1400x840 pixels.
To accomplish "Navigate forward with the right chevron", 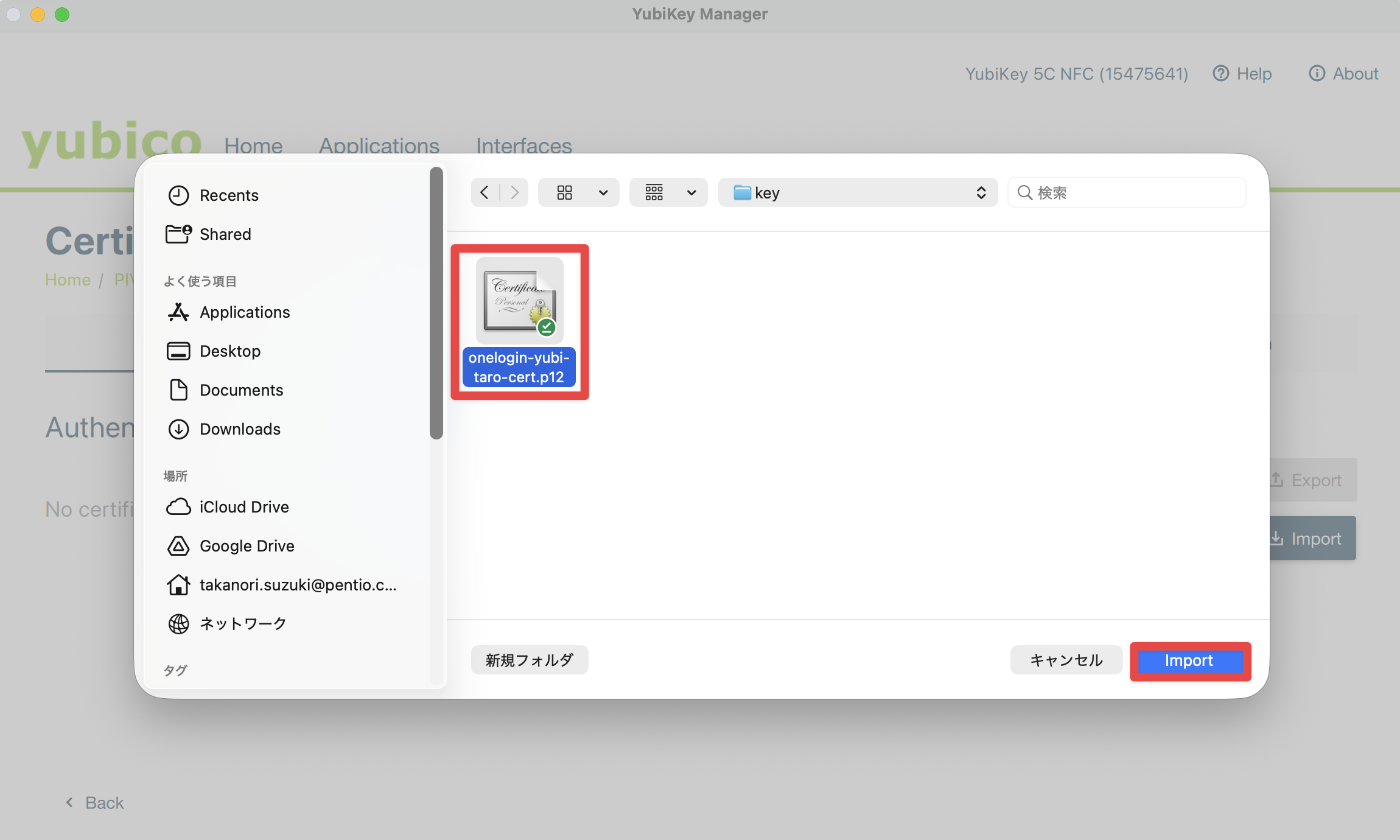I will [514, 192].
